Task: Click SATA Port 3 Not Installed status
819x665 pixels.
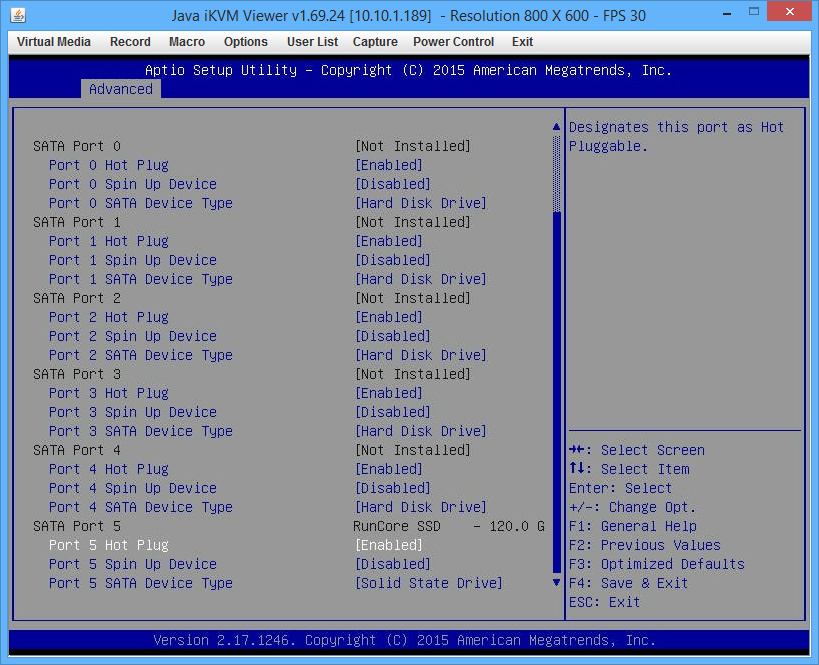Action: (x=413, y=374)
